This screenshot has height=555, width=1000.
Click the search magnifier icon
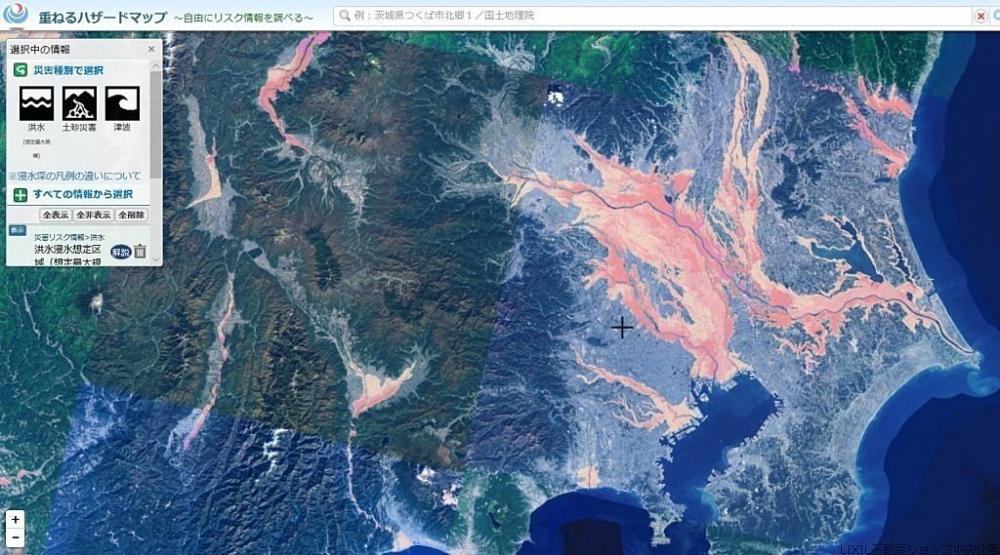(344, 15)
